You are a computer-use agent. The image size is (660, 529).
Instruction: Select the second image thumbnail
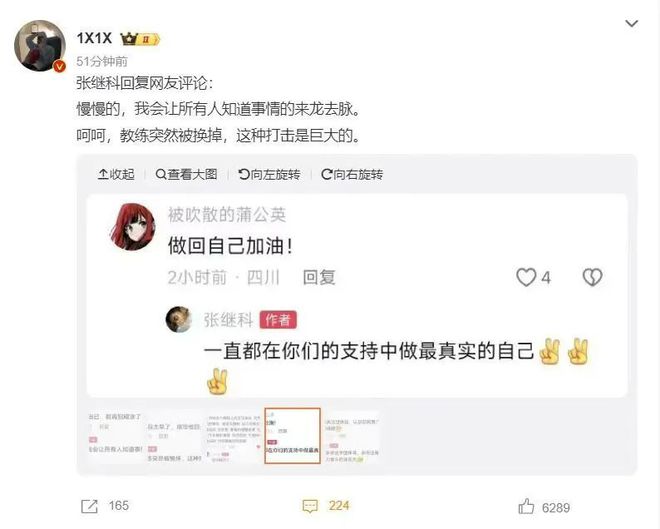[174, 436]
